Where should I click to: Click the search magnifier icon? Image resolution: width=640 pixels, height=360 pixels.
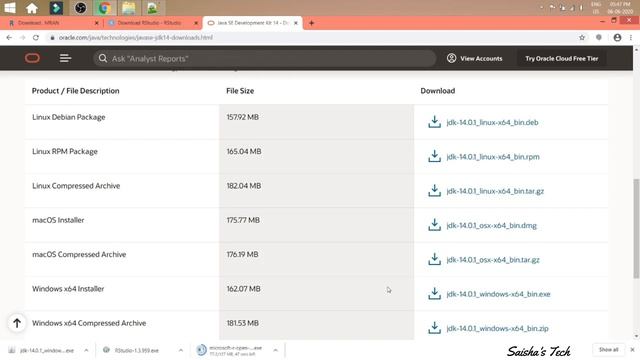pos(103,58)
